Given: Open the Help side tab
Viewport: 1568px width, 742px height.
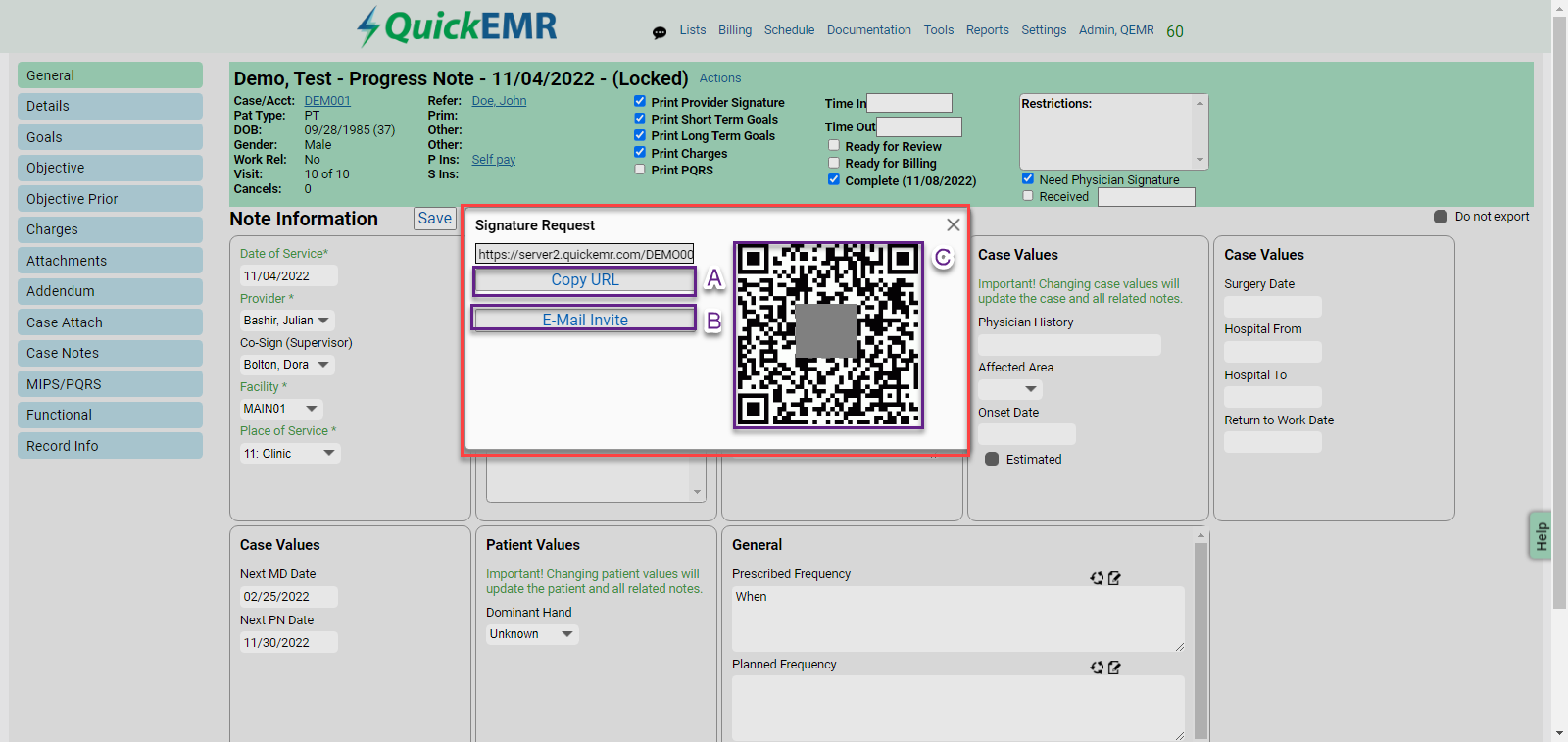Looking at the screenshot, I should 1541,536.
